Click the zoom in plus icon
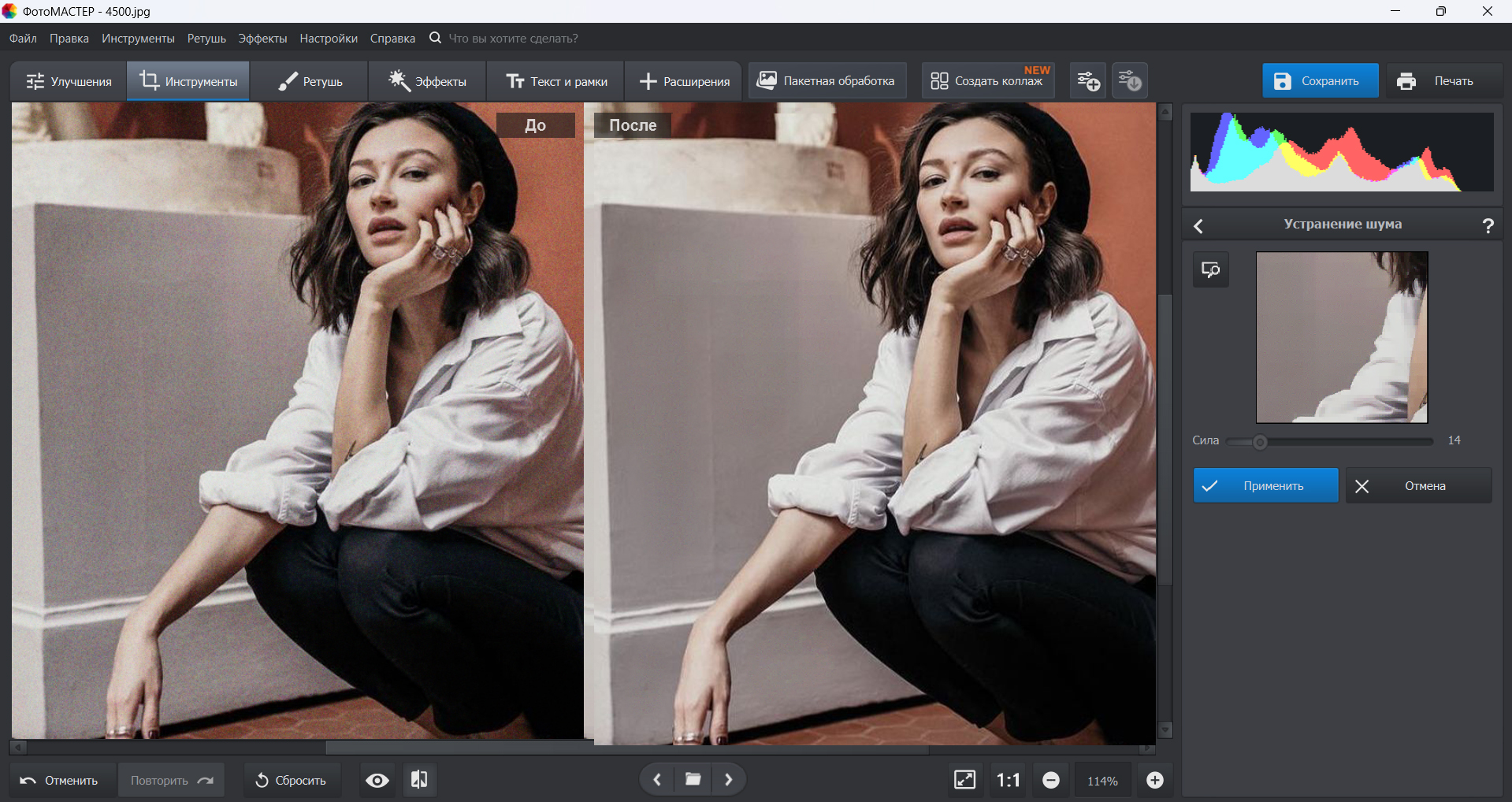The width and height of the screenshot is (1512, 802). coord(1154,780)
